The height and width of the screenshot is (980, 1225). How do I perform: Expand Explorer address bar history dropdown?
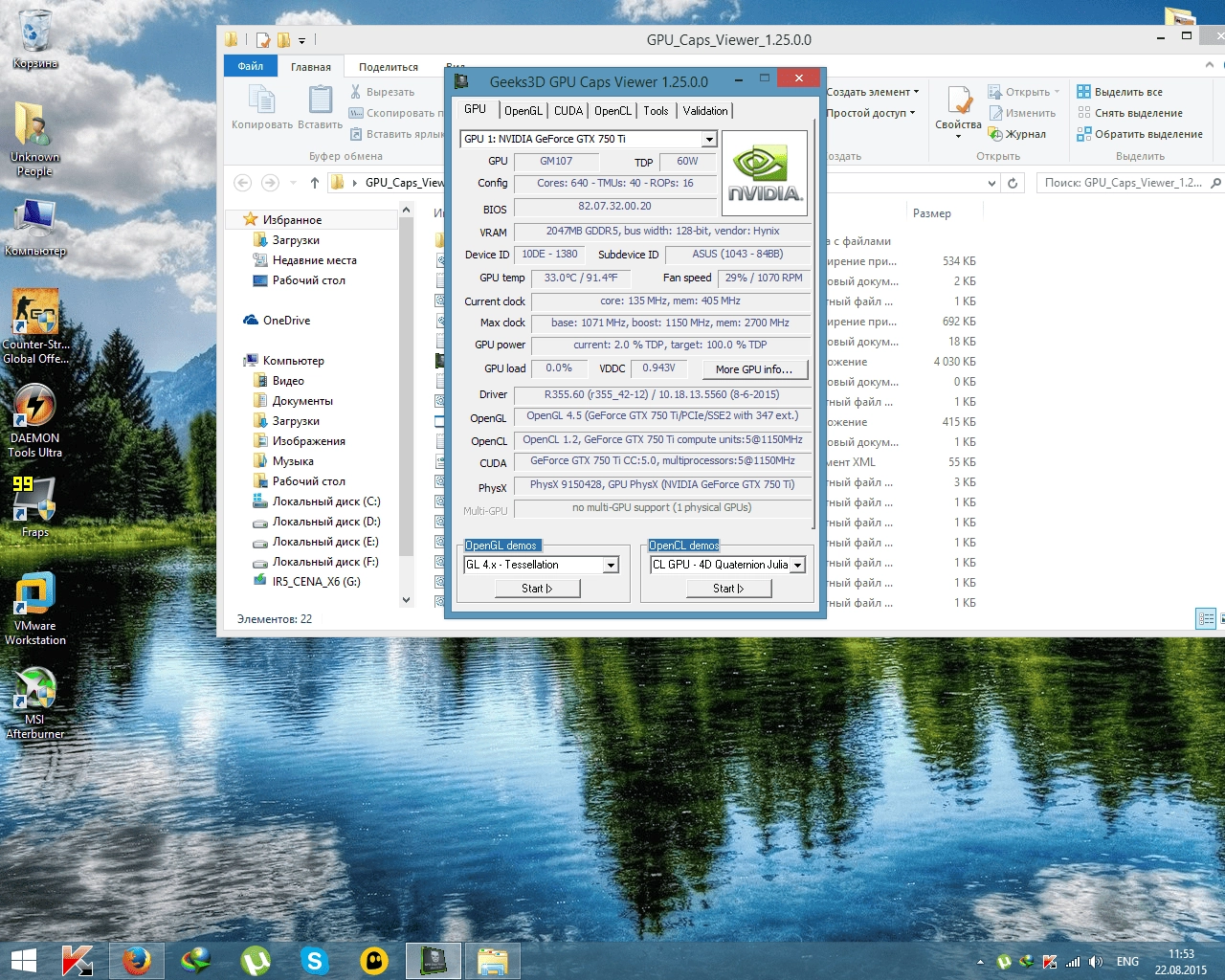(991, 182)
